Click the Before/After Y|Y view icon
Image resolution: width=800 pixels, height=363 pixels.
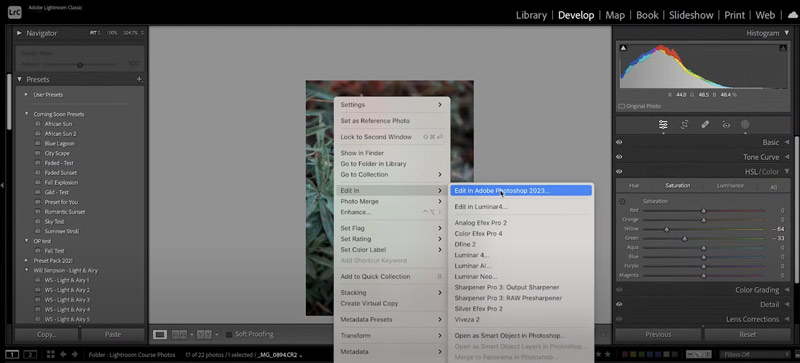pos(204,334)
